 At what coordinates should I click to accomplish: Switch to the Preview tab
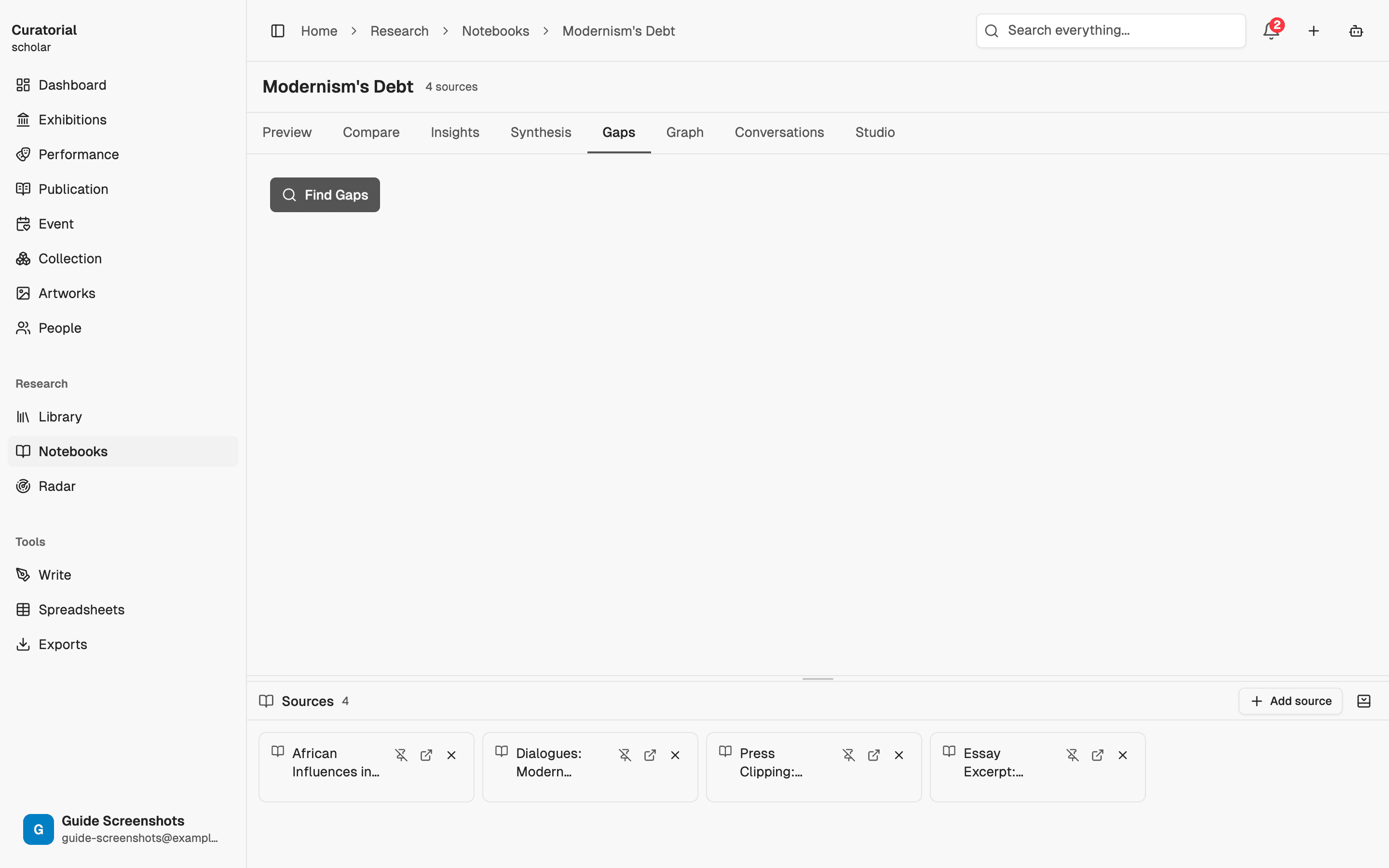287,133
